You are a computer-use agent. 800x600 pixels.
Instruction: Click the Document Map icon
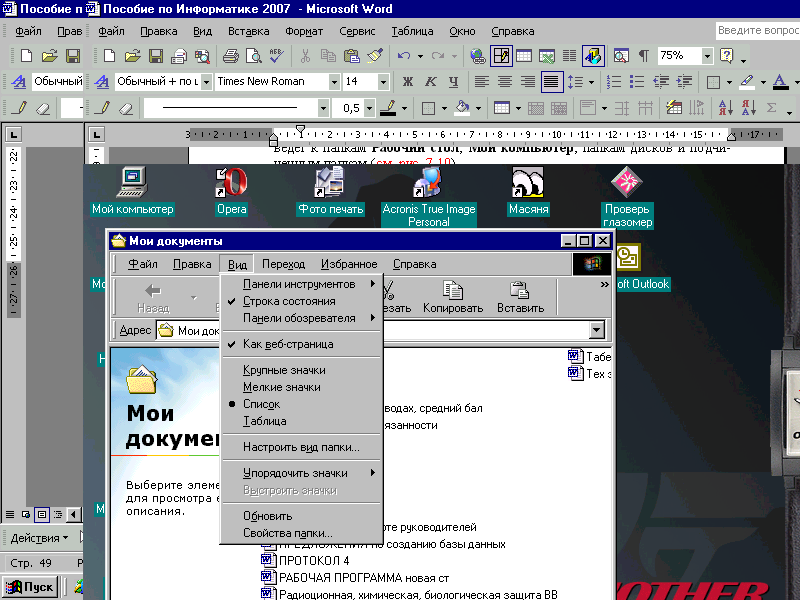621,56
